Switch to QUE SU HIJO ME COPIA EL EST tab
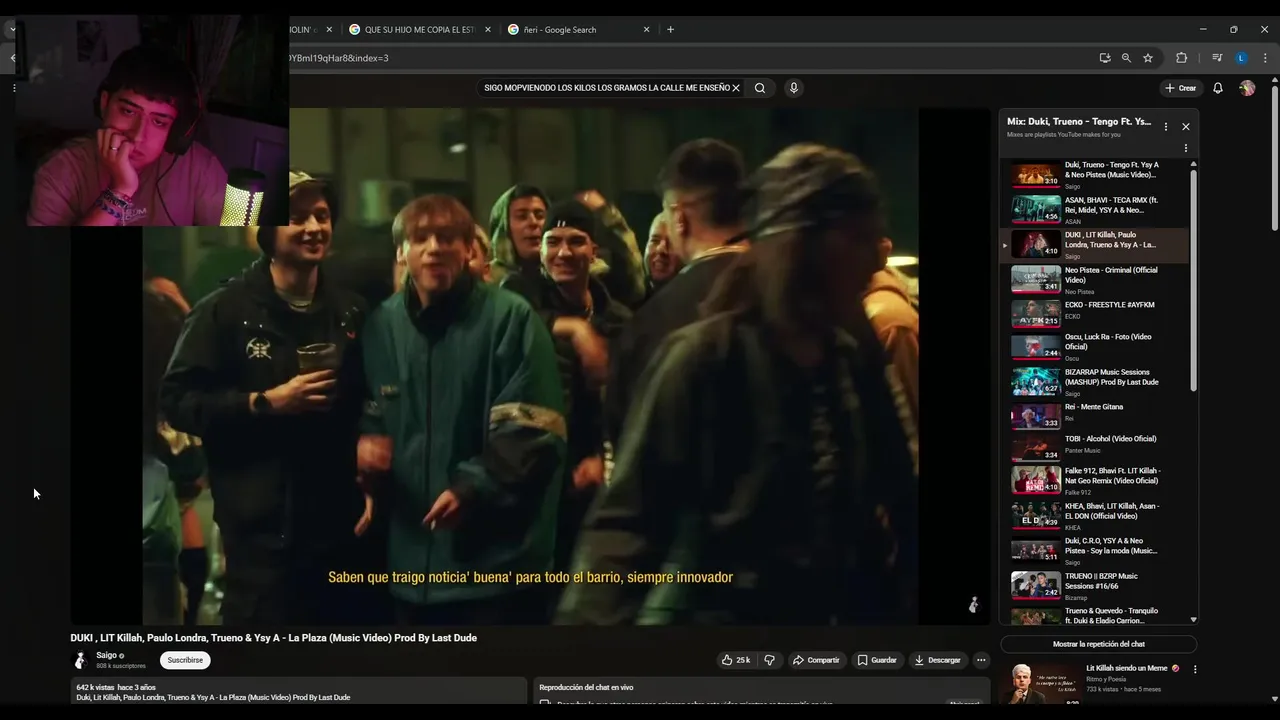 click(420, 30)
